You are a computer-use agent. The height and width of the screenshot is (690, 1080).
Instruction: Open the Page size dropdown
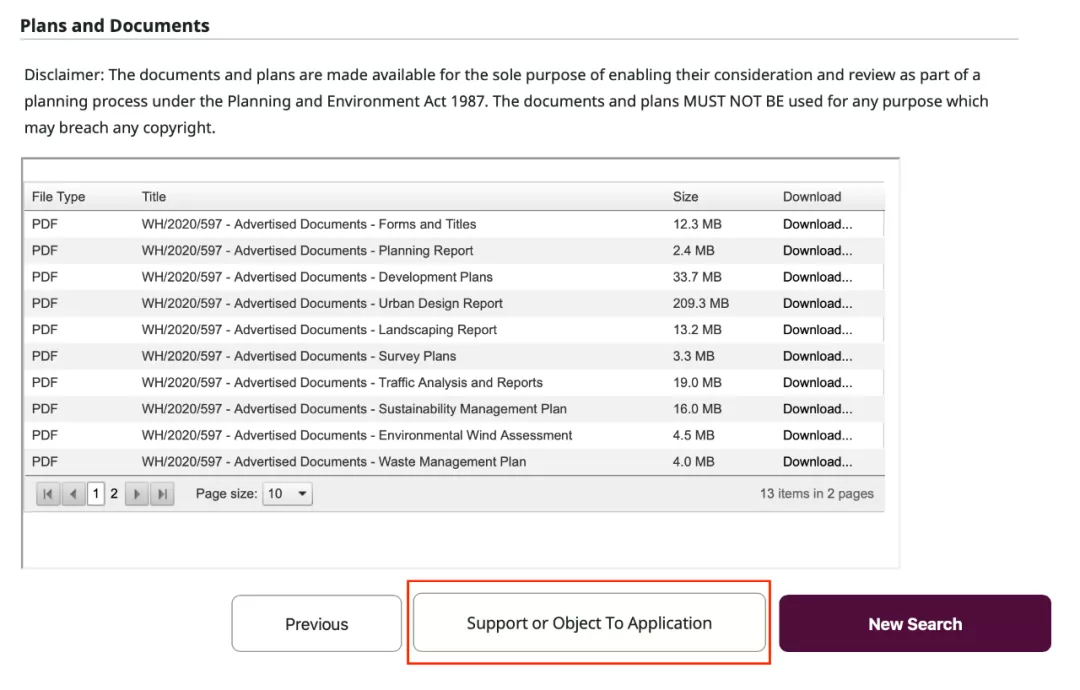[287, 494]
